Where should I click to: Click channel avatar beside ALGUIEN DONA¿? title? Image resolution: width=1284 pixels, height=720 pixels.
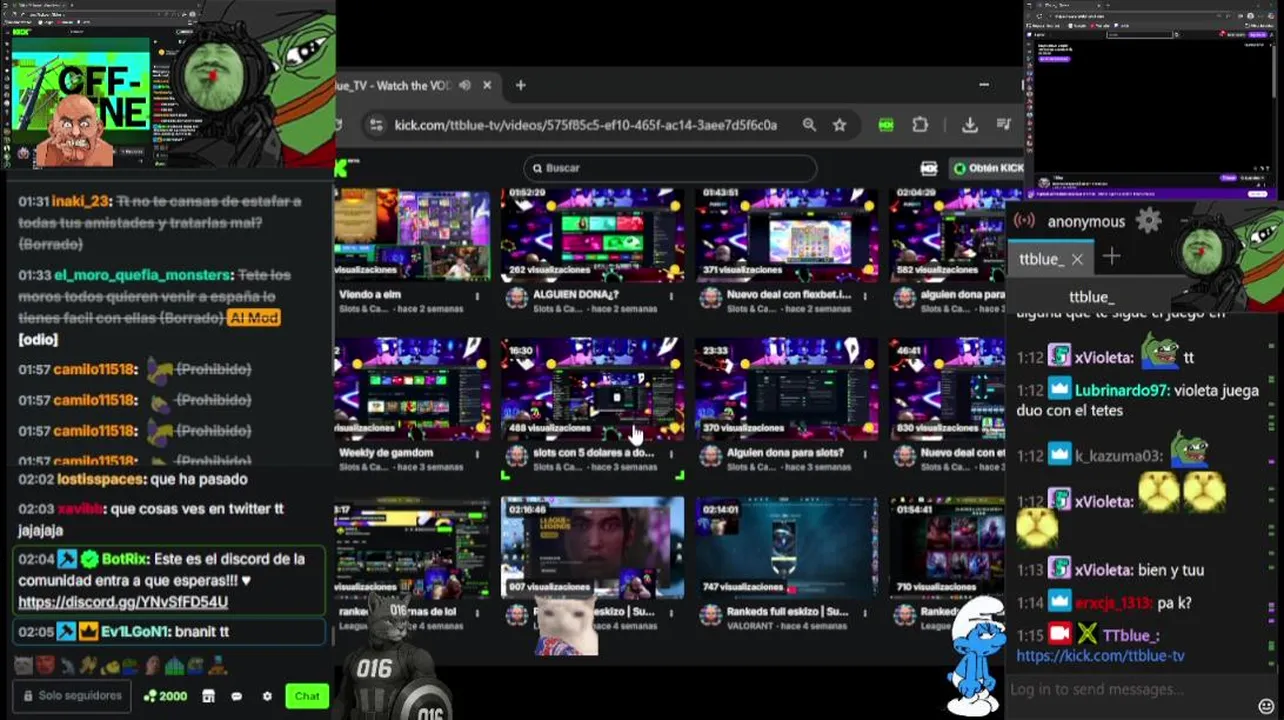(516, 298)
